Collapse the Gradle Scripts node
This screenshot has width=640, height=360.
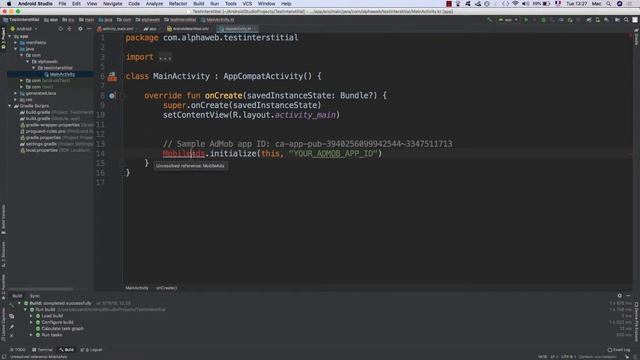pos(10,106)
